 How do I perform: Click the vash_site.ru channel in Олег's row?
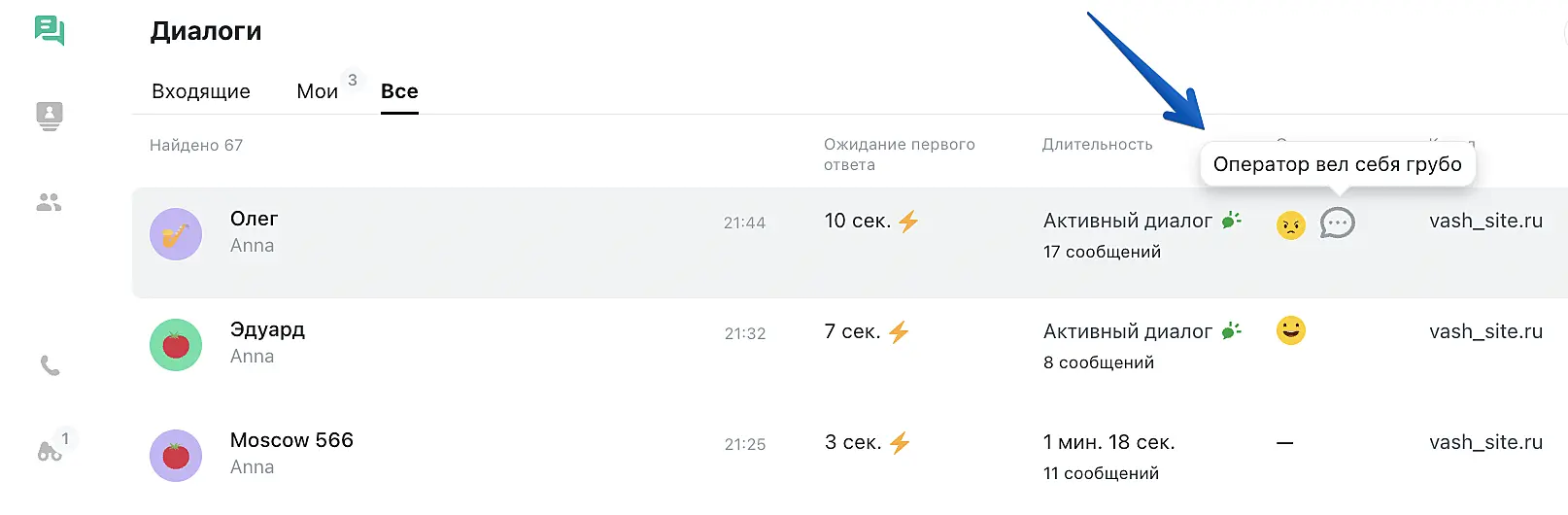point(1485,221)
